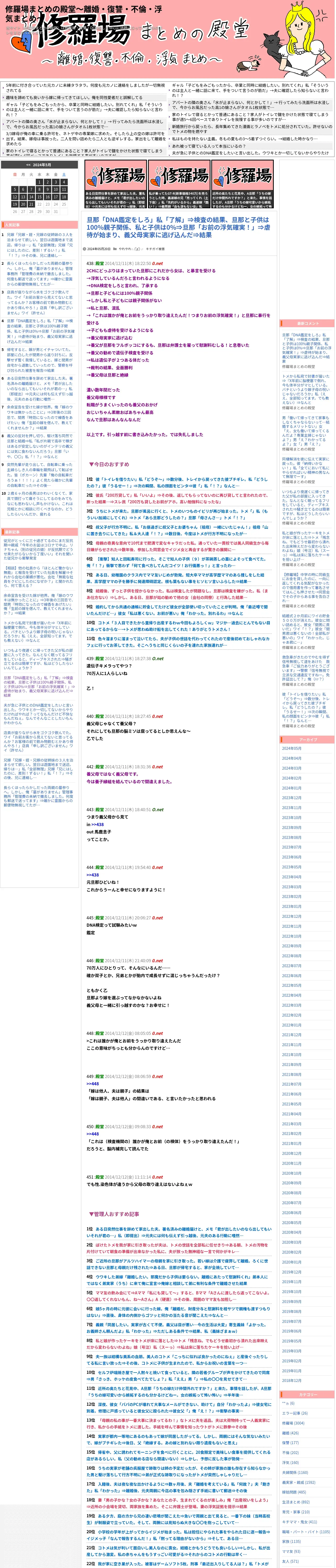Open 今日のおすすめ item ranked 11位
Screen dimensions: 336x1568
[x=178, y=642]
